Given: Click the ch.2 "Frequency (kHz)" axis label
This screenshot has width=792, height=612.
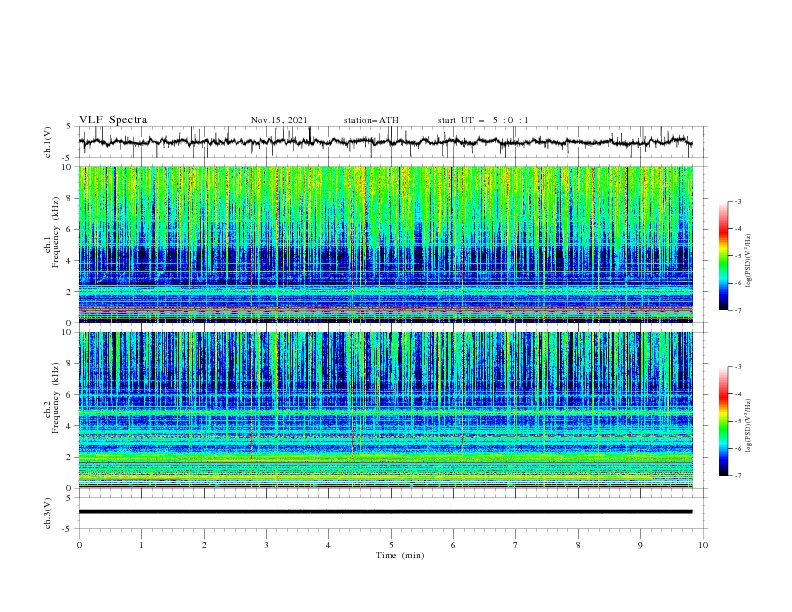Looking at the screenshot, I should pos(55,398).
